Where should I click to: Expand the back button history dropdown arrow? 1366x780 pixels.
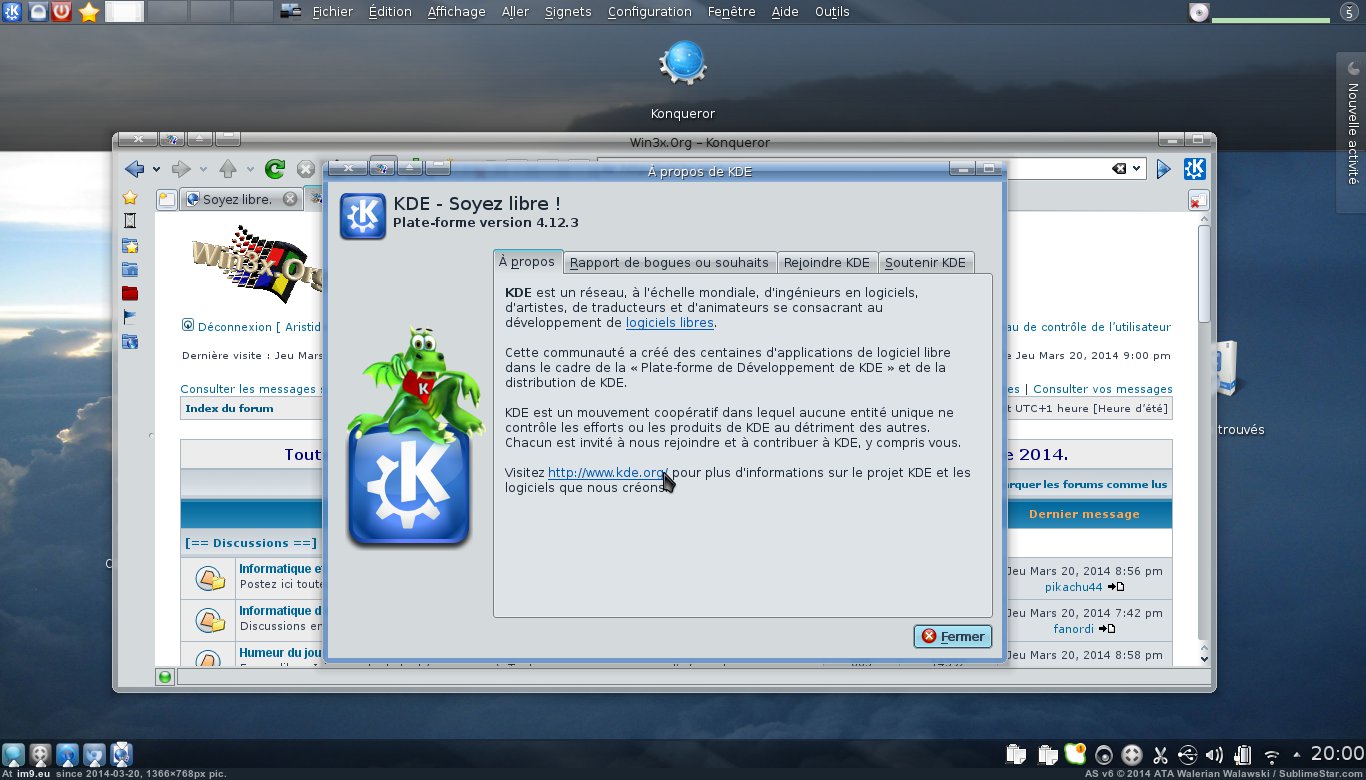click(x=157, y=169)
